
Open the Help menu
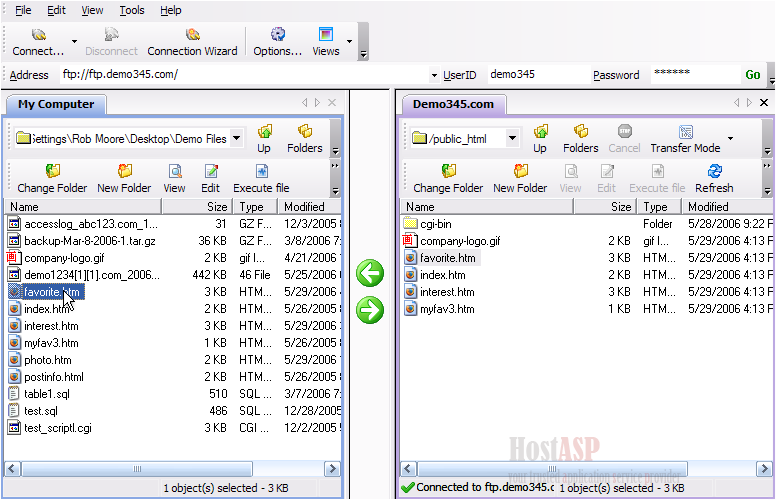coord(171,10)
